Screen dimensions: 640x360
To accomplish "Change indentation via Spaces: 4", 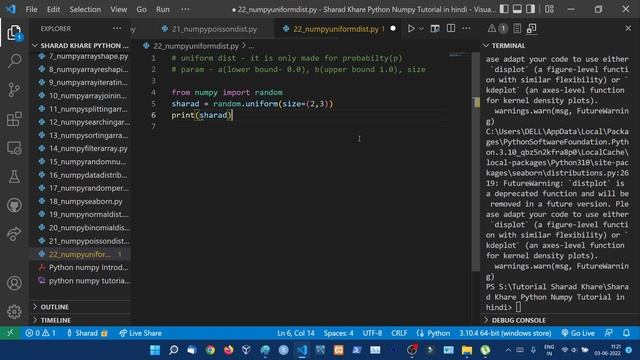I will pyautogui.click(x=338, y=333).
